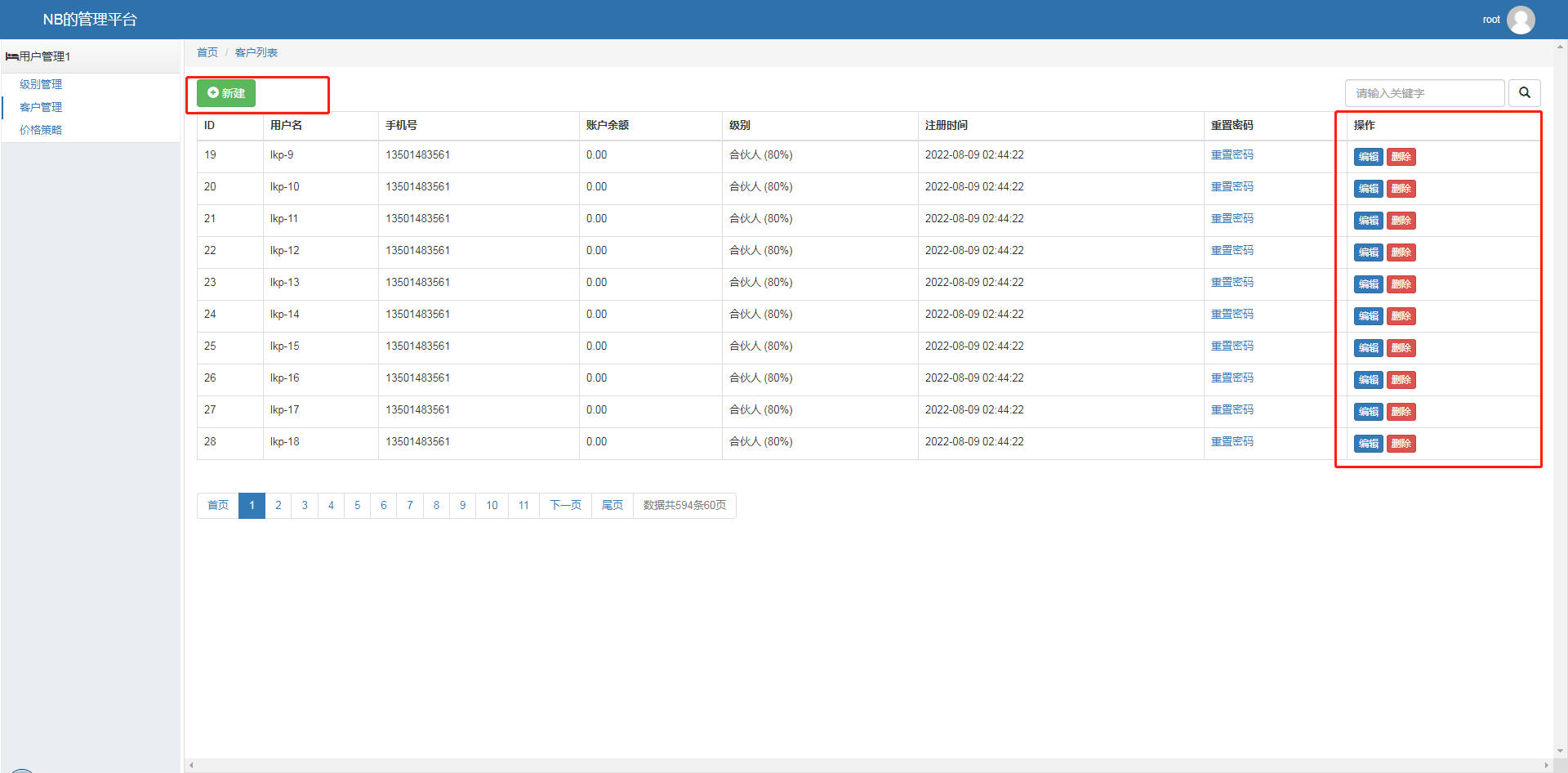The image size is (1568, 773).
Task: Delete the lkp-10 customer row
Action: (1401, 189)
